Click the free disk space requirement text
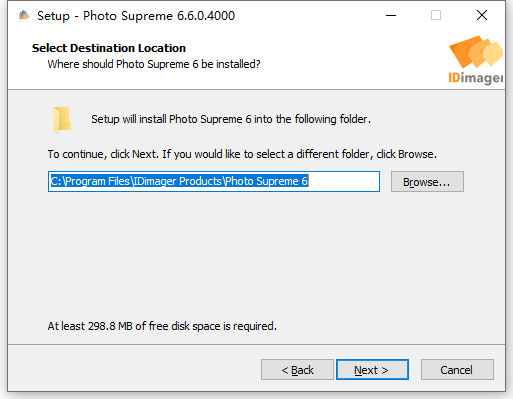Screen dimensions: 513x399 (x=162, y=326)
